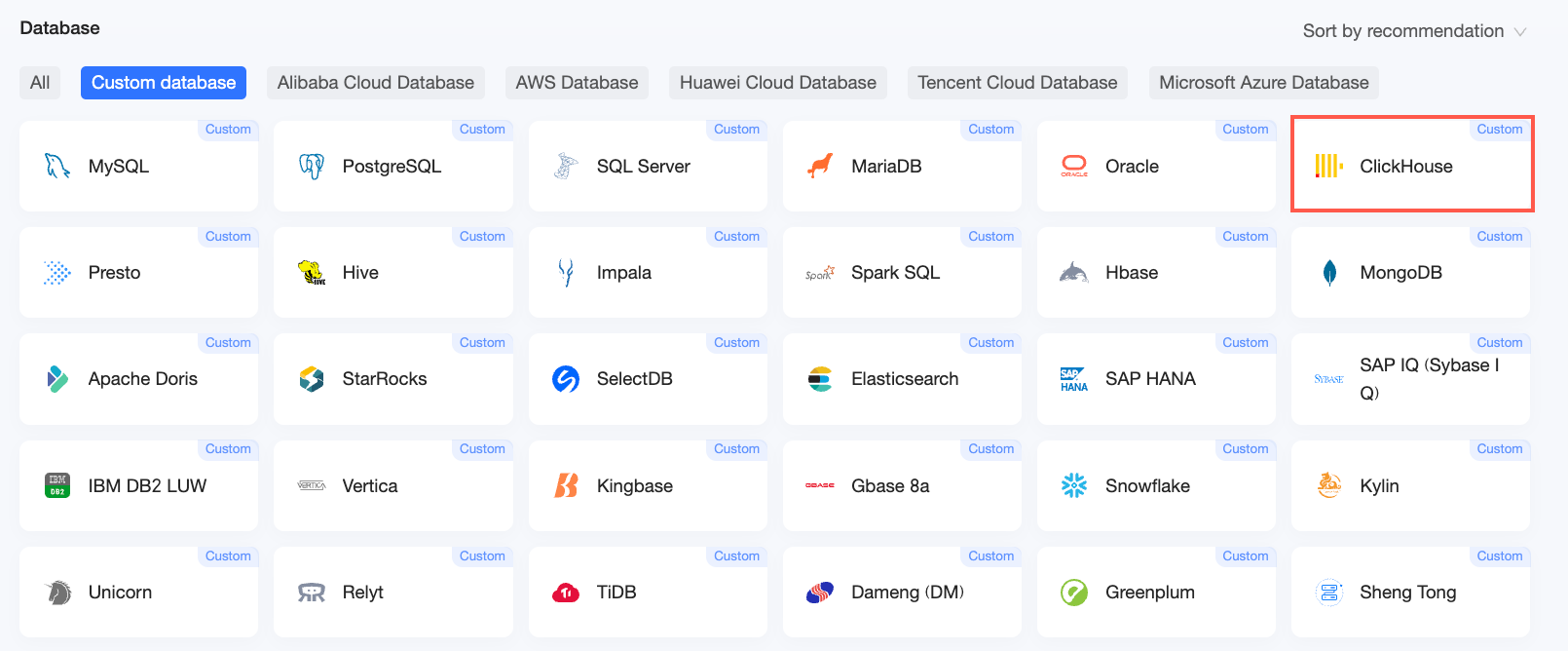Click the MariaDB seal icon
The height and width of the screenshot is (651, 1568).
pos(820,166)
